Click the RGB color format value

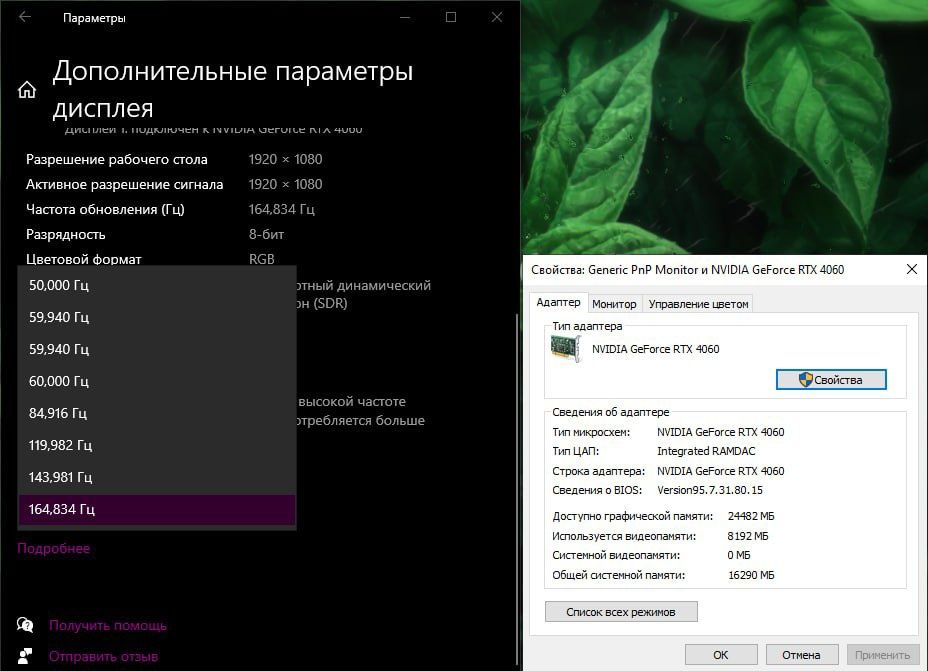[262, 259]
